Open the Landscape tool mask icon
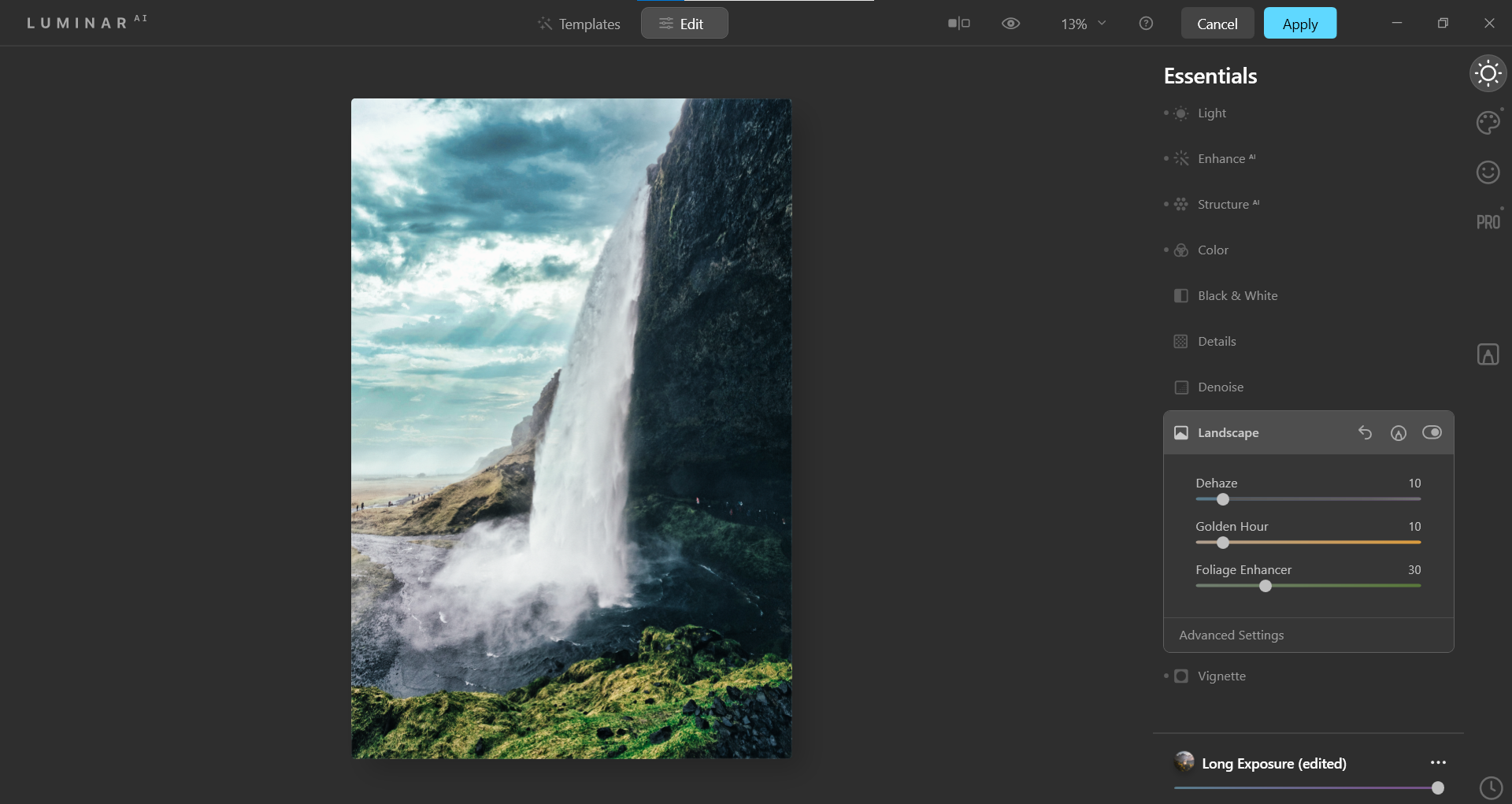Image resolution: width=1512 pixels, height=804 pixels. point(1398,432)
